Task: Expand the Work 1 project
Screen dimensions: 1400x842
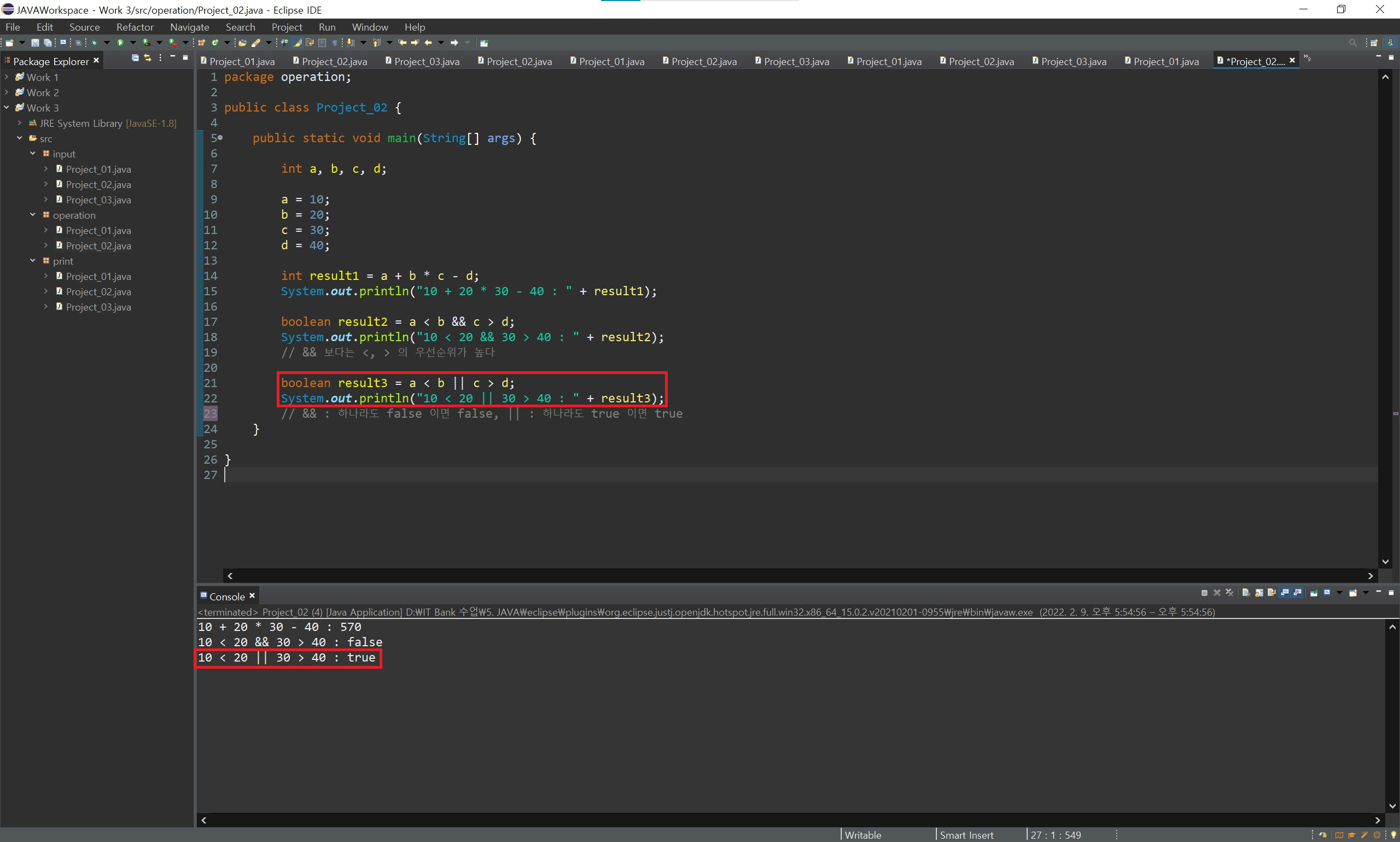Action: pos(6,77)
